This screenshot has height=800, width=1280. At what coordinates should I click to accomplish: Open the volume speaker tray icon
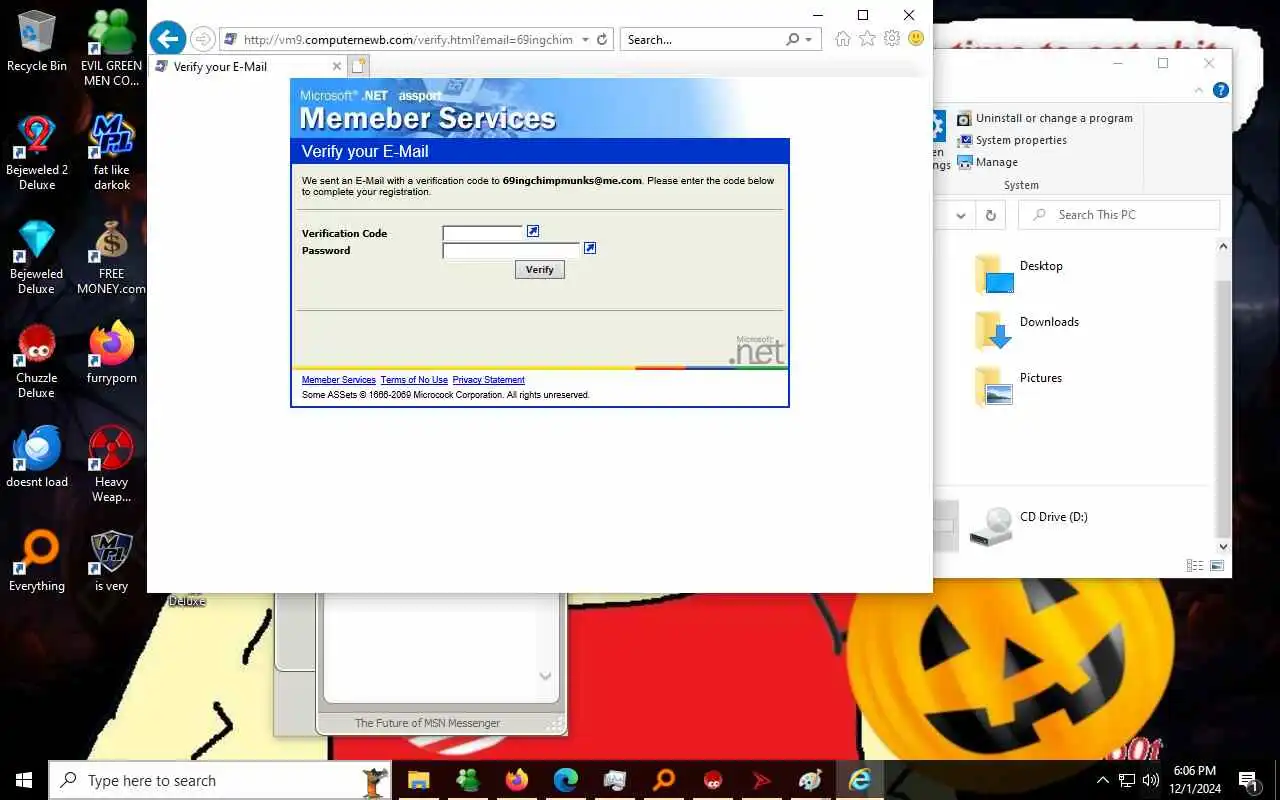pyautogui.click(x=1150, y=780)
